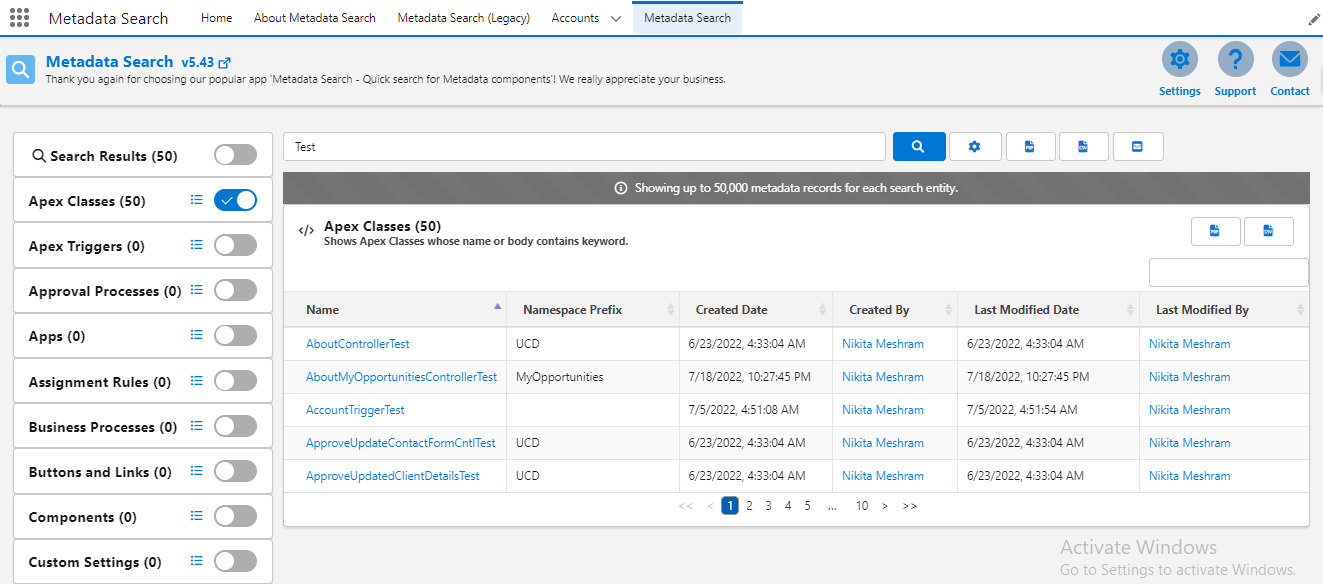Export Apex Classes table to CSV
The height and width of the screenshot is (584, 1323).
pyautogui.click(x=1268, y=231)
